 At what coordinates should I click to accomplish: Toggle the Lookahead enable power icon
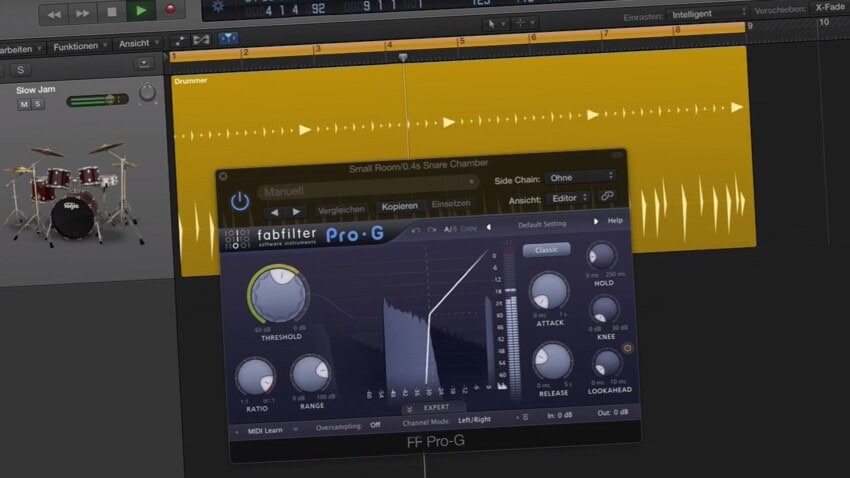627,348
